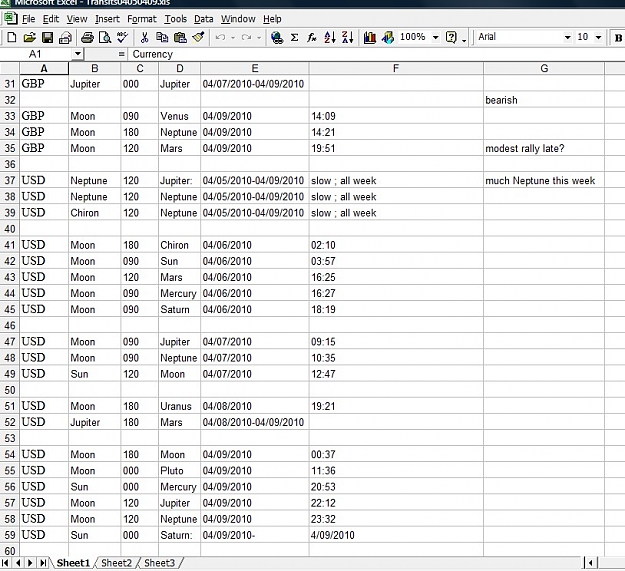Open the Insert menu

[x=107, y=19]
